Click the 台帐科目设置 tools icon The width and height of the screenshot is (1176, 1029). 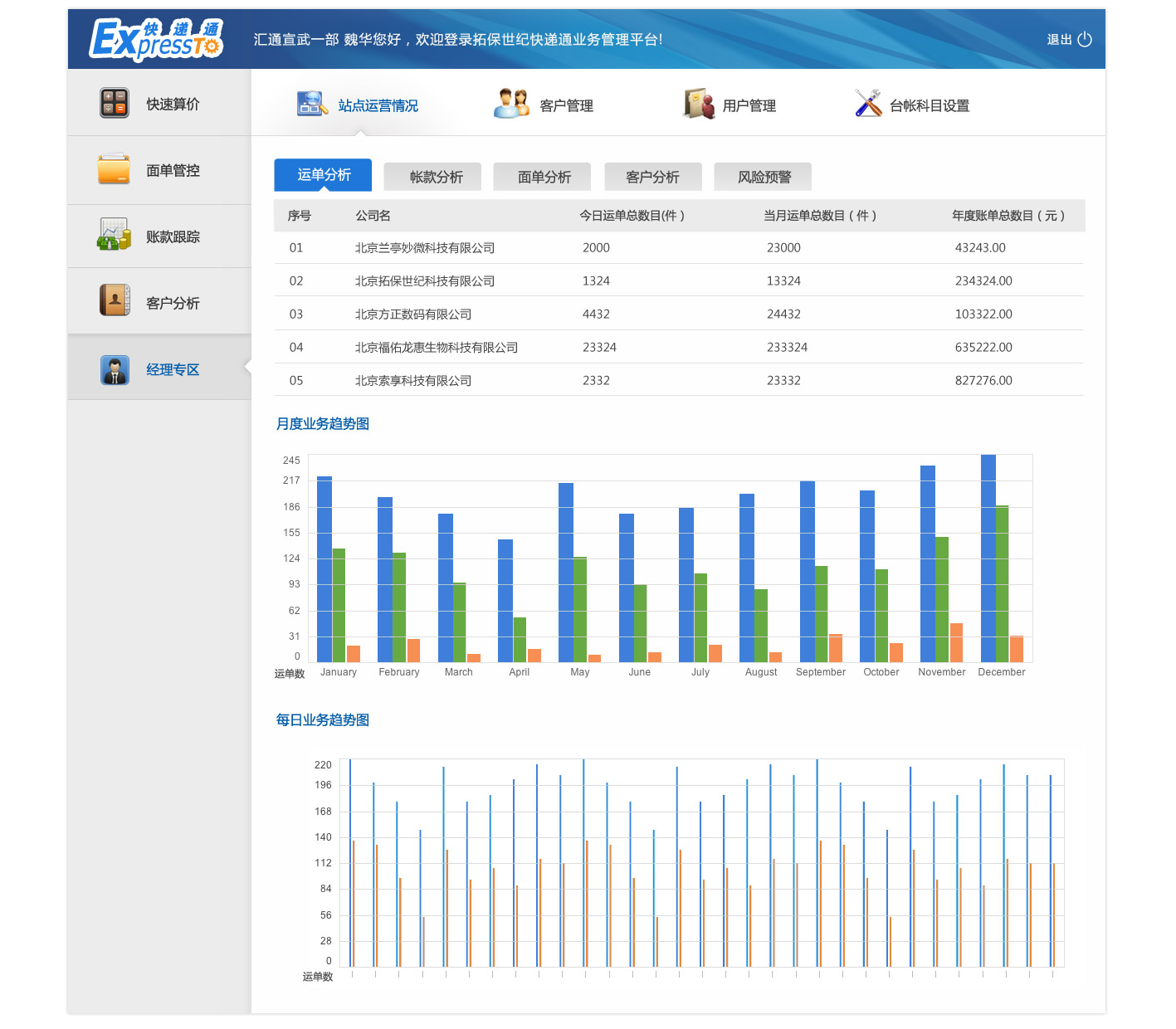click(x=868, y=104)
